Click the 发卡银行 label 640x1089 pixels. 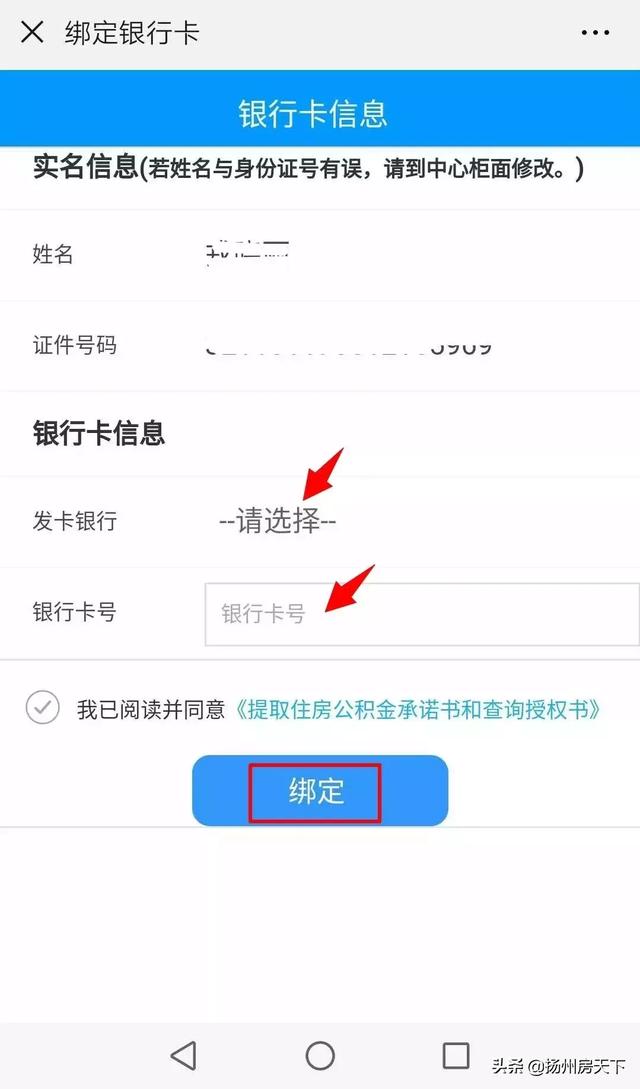74,521
